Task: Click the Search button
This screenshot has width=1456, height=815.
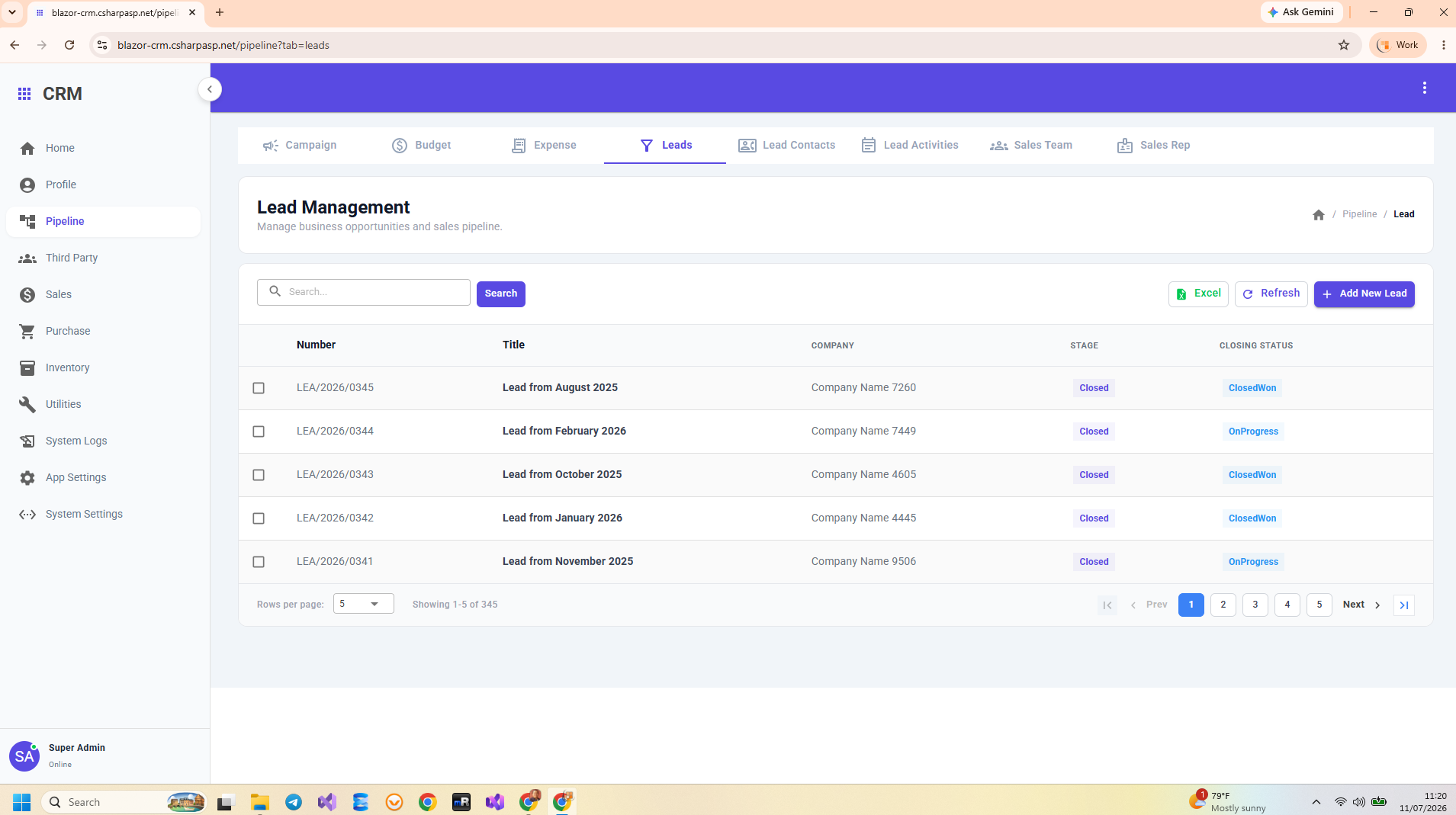Action: click(x=501, y=294)
